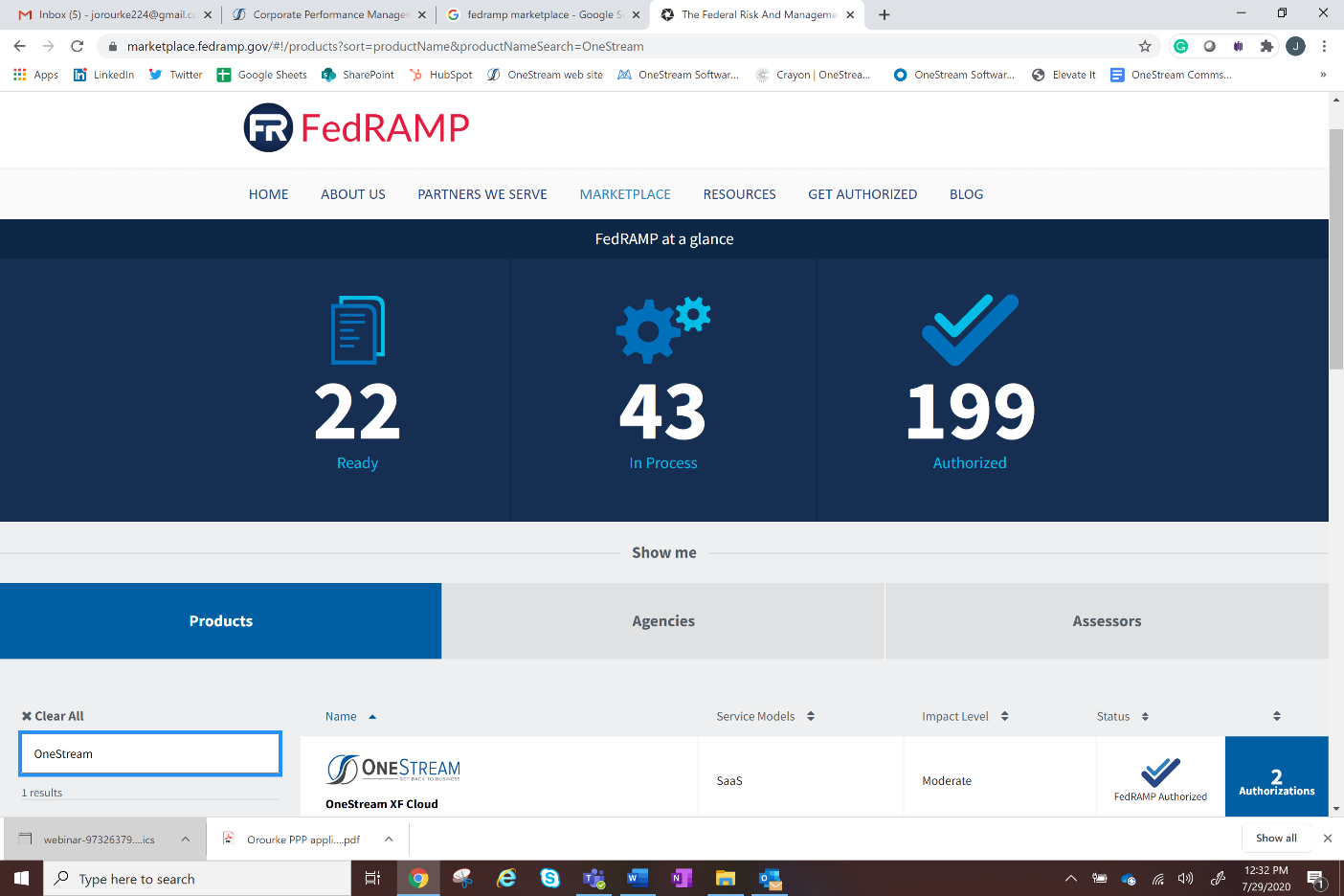Click the OneStream search input field
The width and height of the screenshot is (1344, 896).
(150, 753)
